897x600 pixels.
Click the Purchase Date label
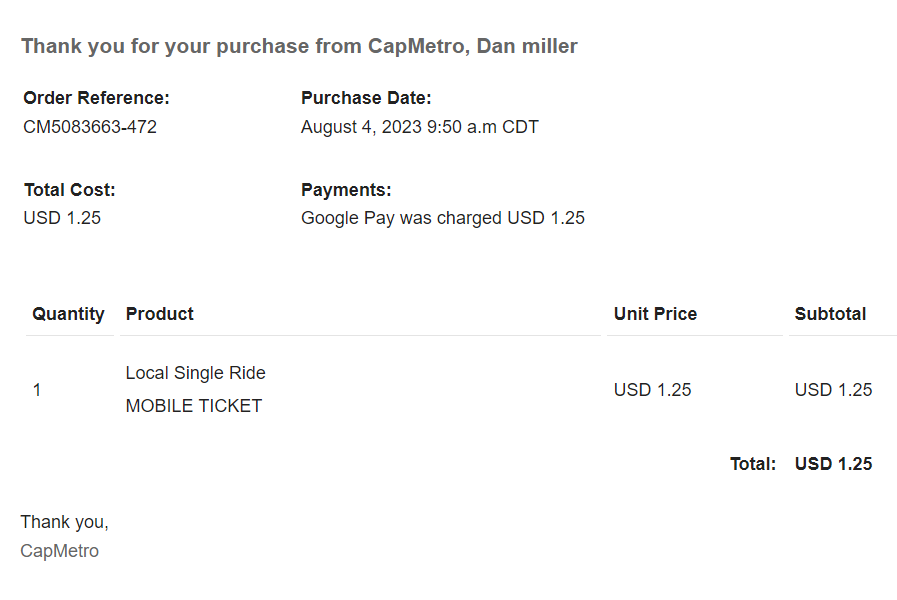pyautogui.click(x=366, y=98)
